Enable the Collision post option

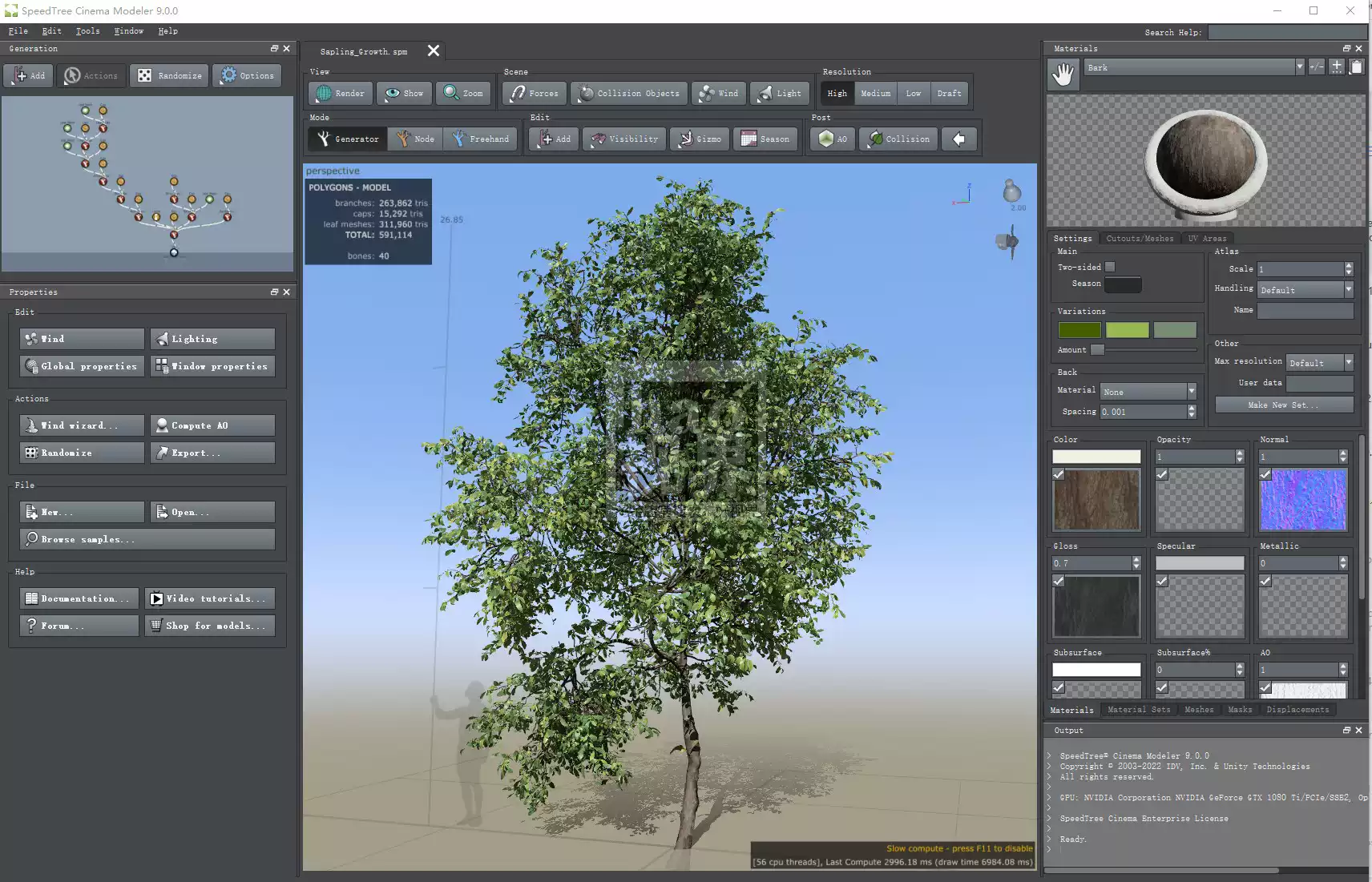[898, 139]
